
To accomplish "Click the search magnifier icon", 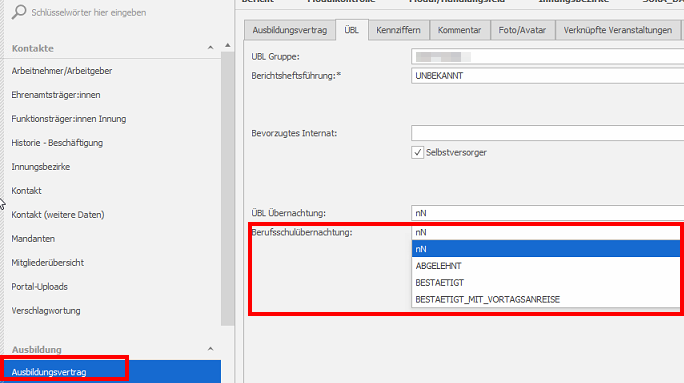I will 19,12.
